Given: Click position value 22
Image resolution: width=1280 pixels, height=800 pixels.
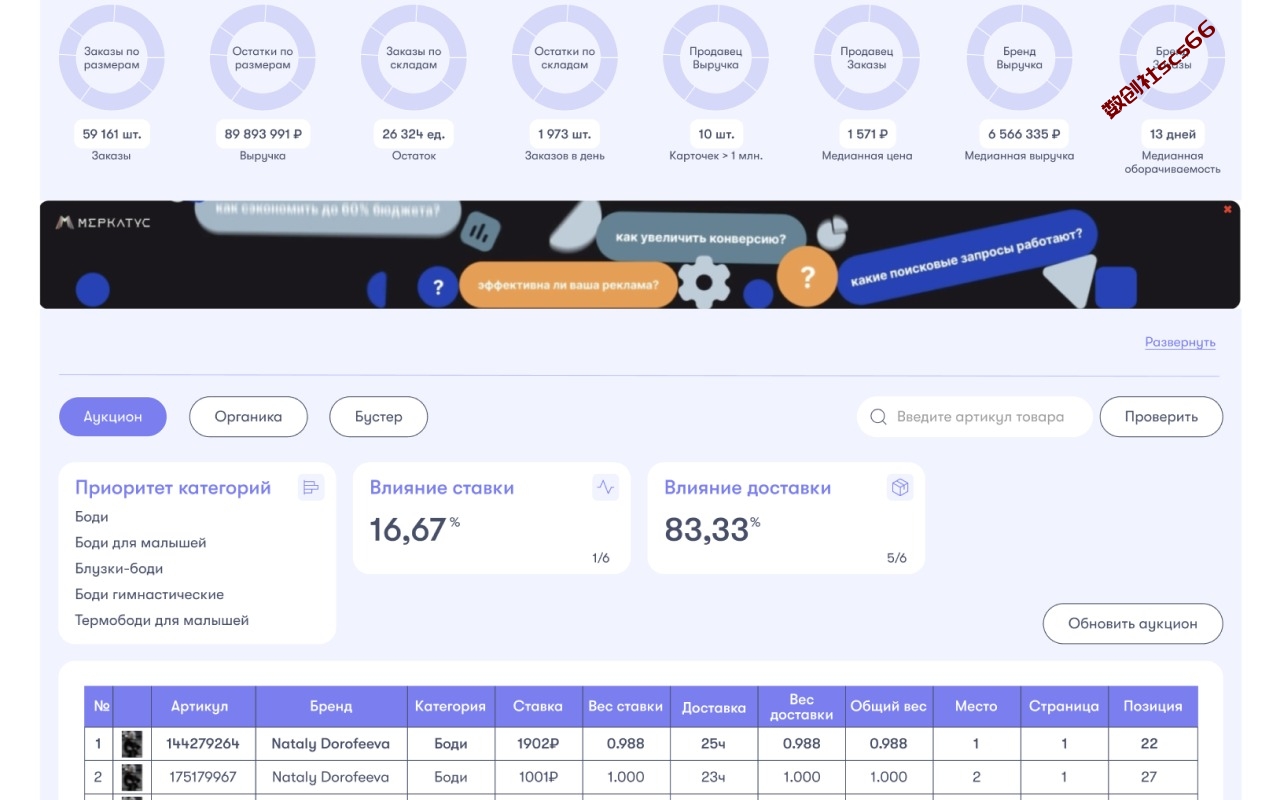Looking at the screenshot, I should point(1149,744).
